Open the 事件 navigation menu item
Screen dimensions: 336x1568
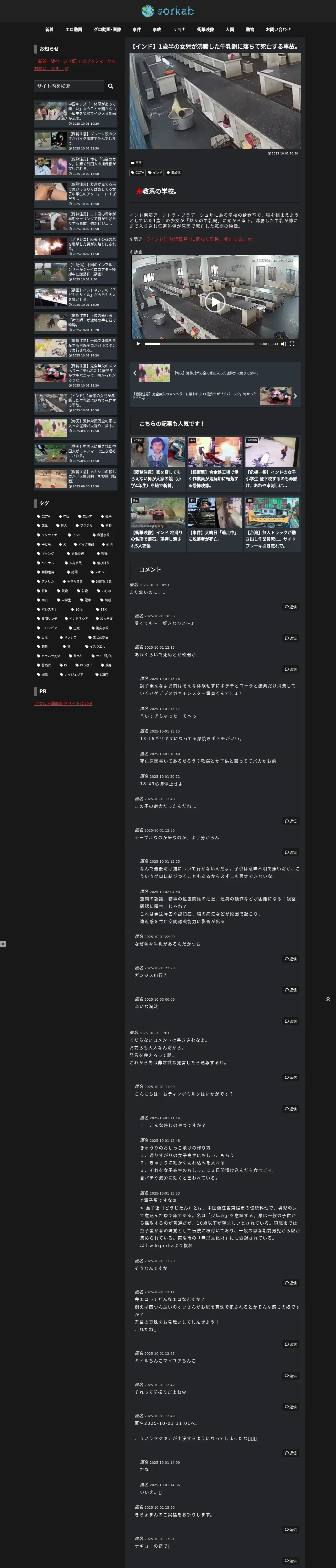(x=137, y=29)
